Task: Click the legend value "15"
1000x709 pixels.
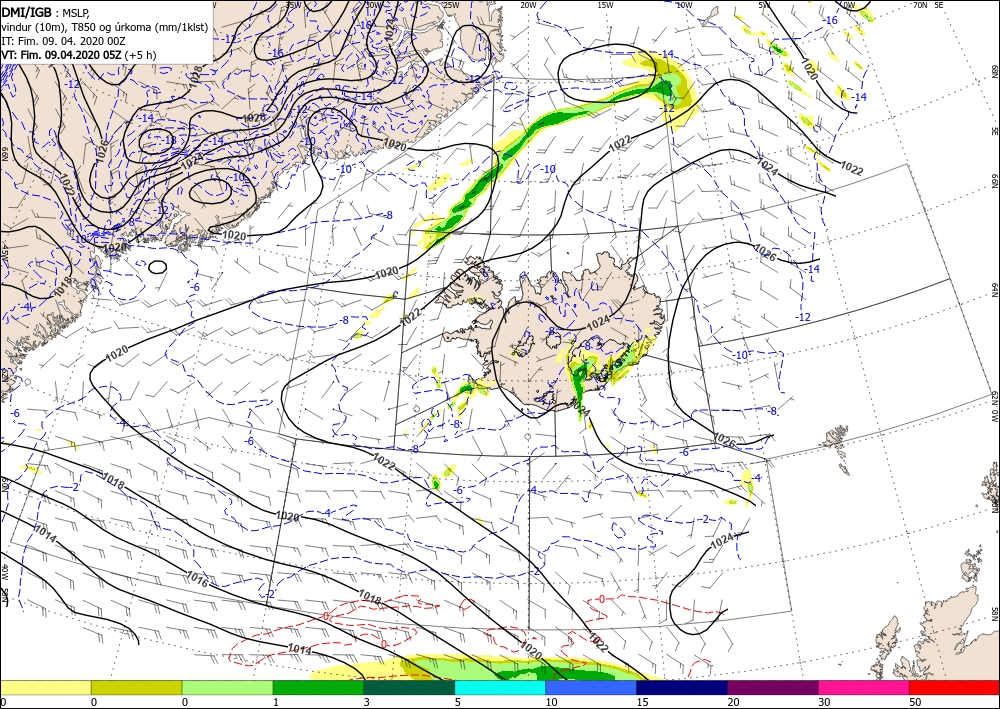Action: click(x=642, y=702)
